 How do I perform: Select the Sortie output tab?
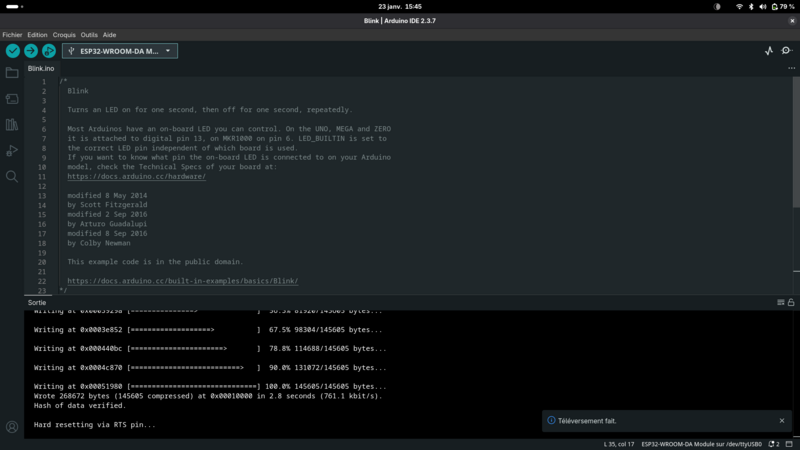point(37,303)
